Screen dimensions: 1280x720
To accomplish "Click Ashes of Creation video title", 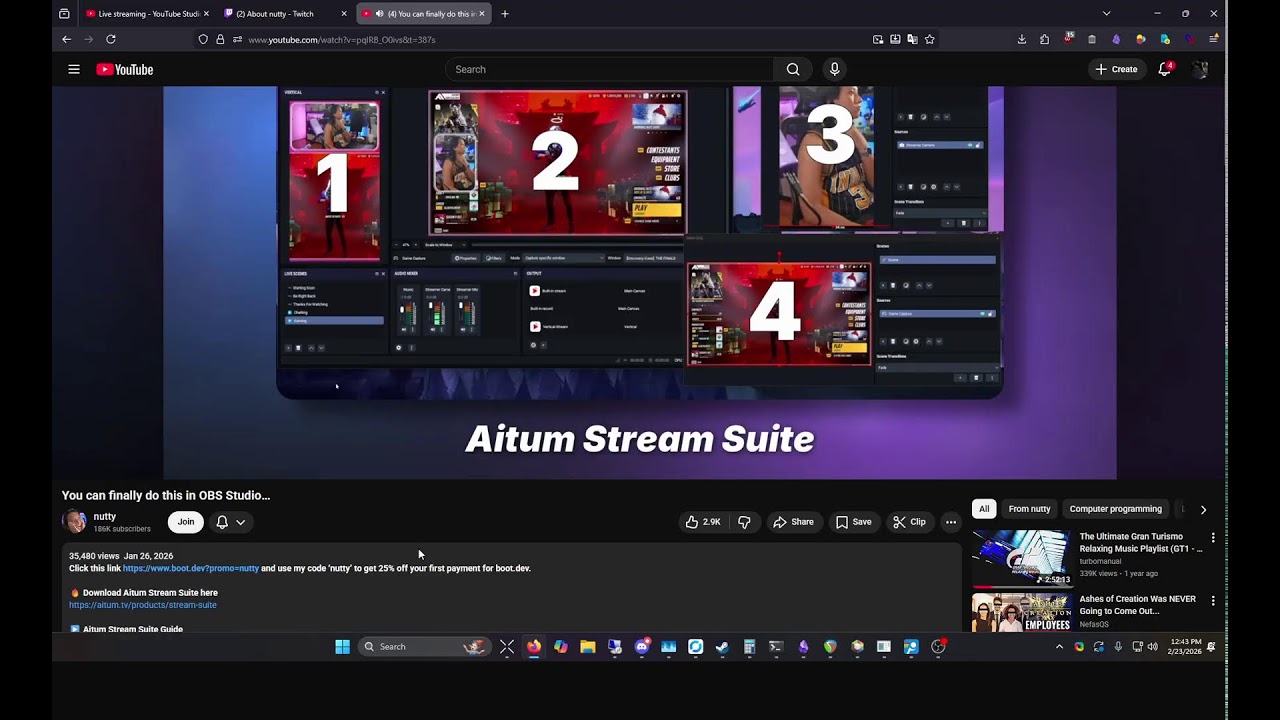I will point(1137,605).
